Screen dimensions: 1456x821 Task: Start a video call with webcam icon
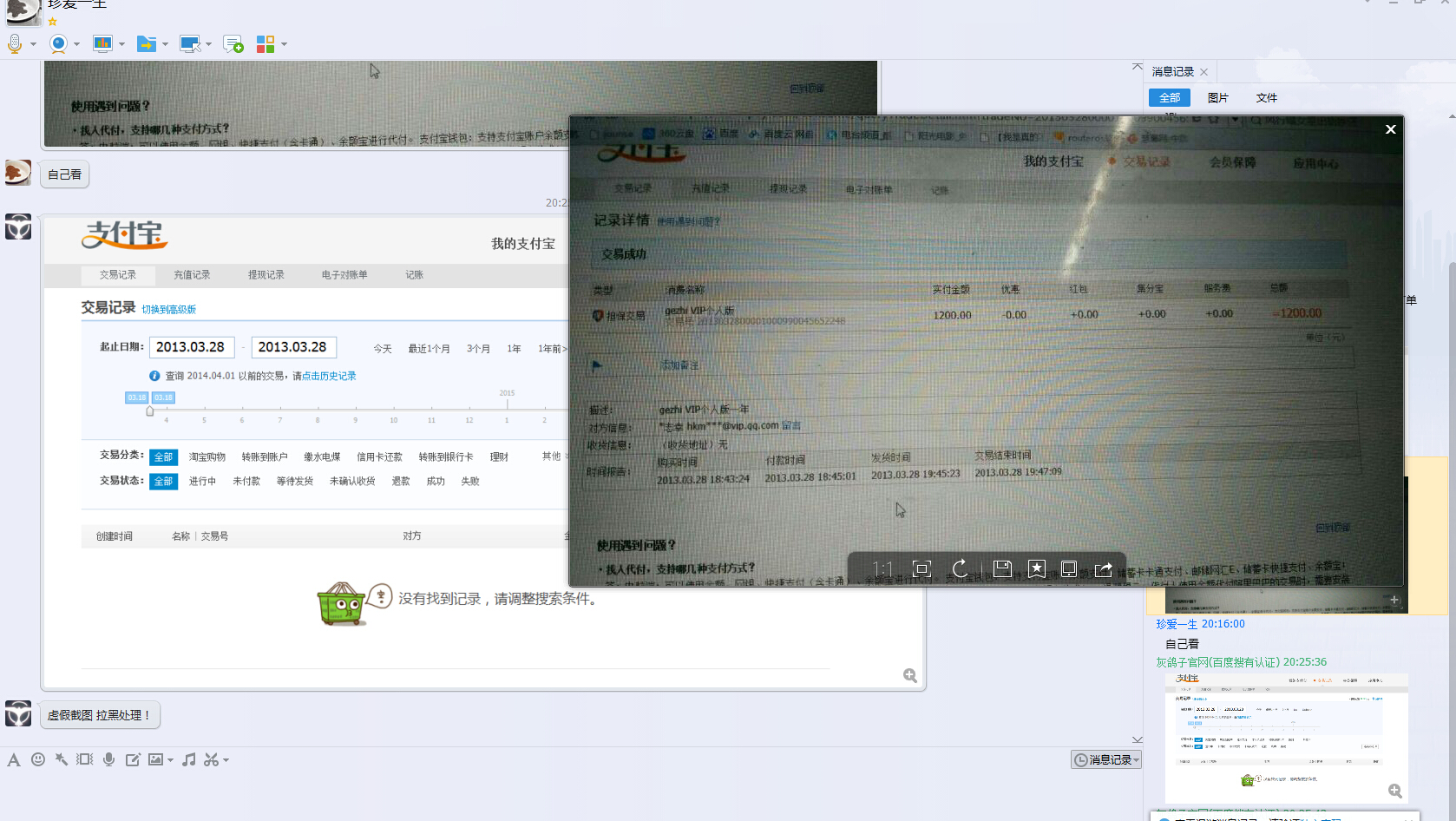pos(58,43)
